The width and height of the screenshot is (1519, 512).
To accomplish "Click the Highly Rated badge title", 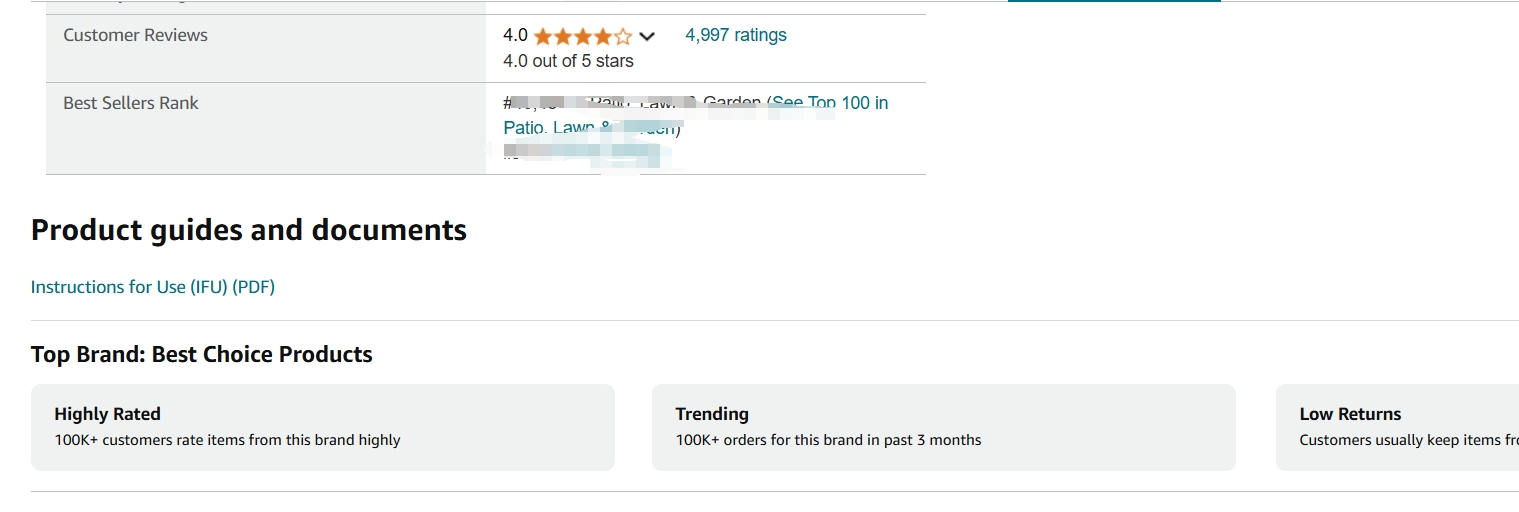I will 107,414.
